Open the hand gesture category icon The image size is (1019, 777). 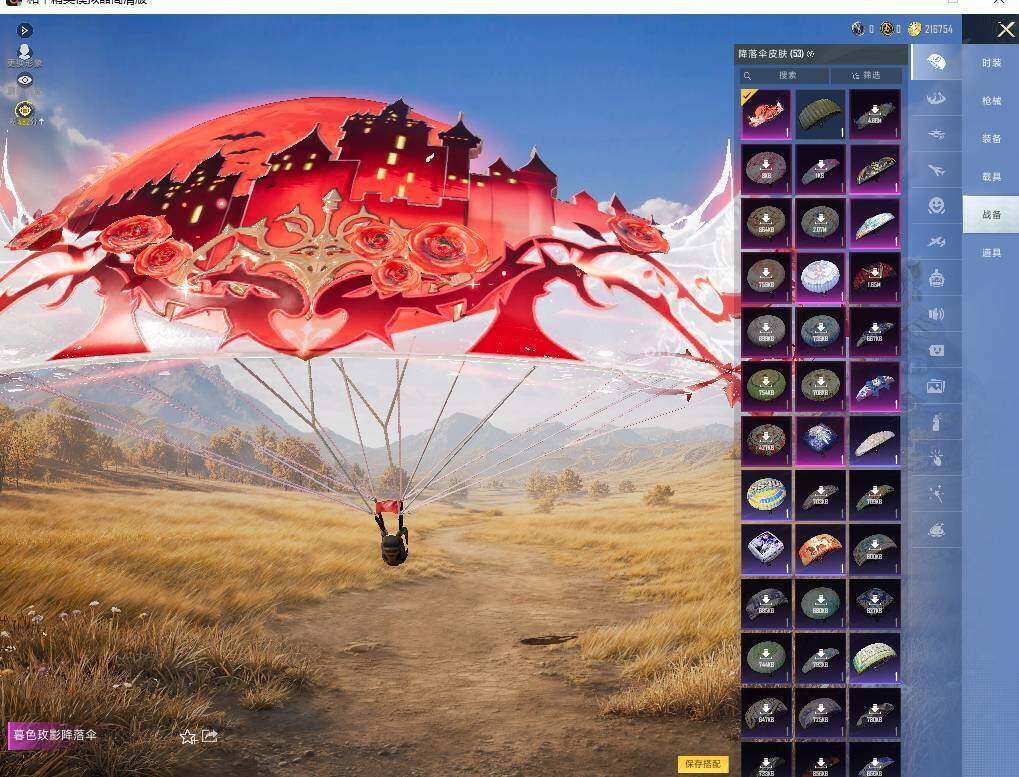tap(936, 459)
